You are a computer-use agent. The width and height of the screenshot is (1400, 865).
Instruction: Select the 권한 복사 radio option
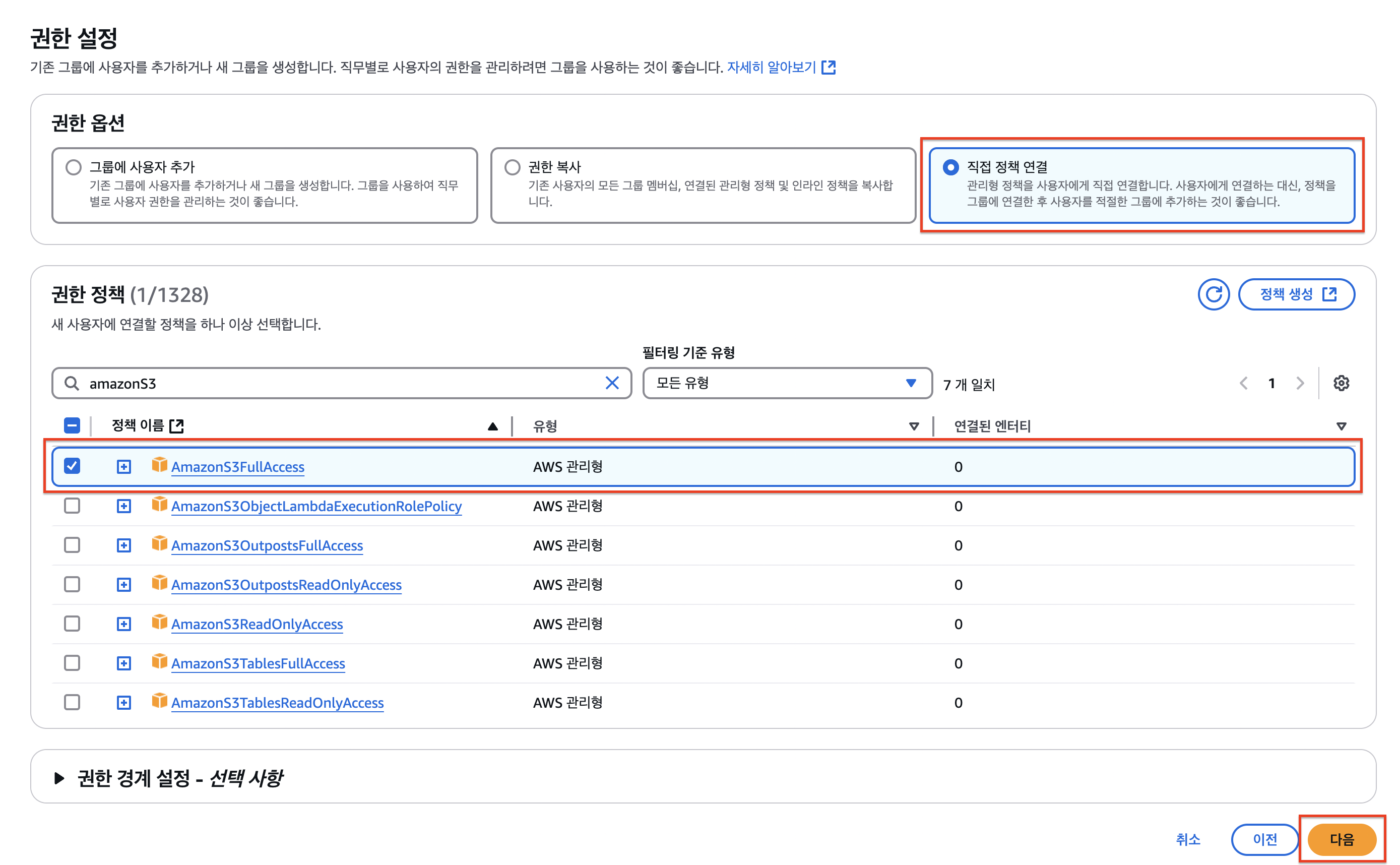512,167
